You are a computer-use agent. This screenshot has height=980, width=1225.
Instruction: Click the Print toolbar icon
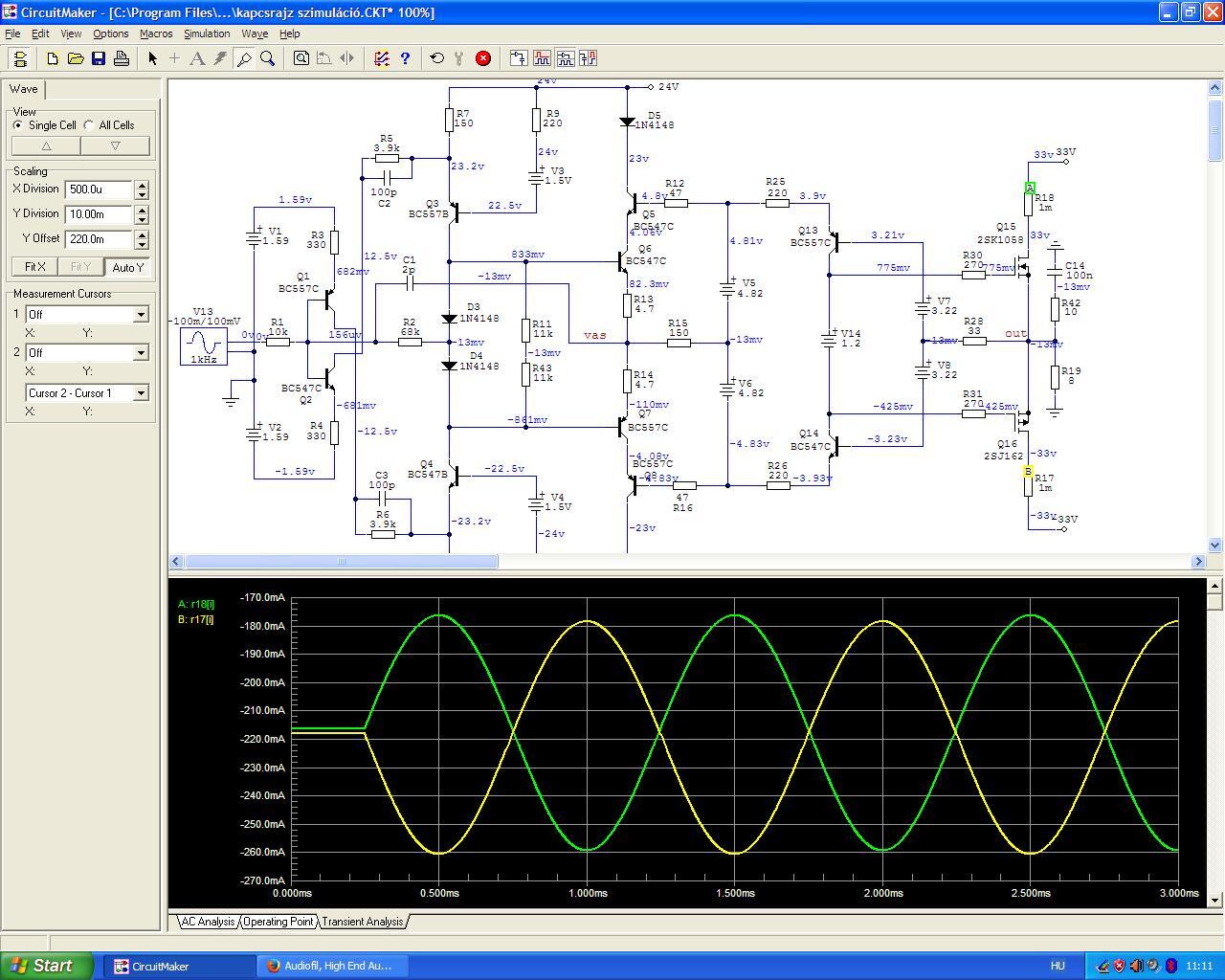(122, 58)
